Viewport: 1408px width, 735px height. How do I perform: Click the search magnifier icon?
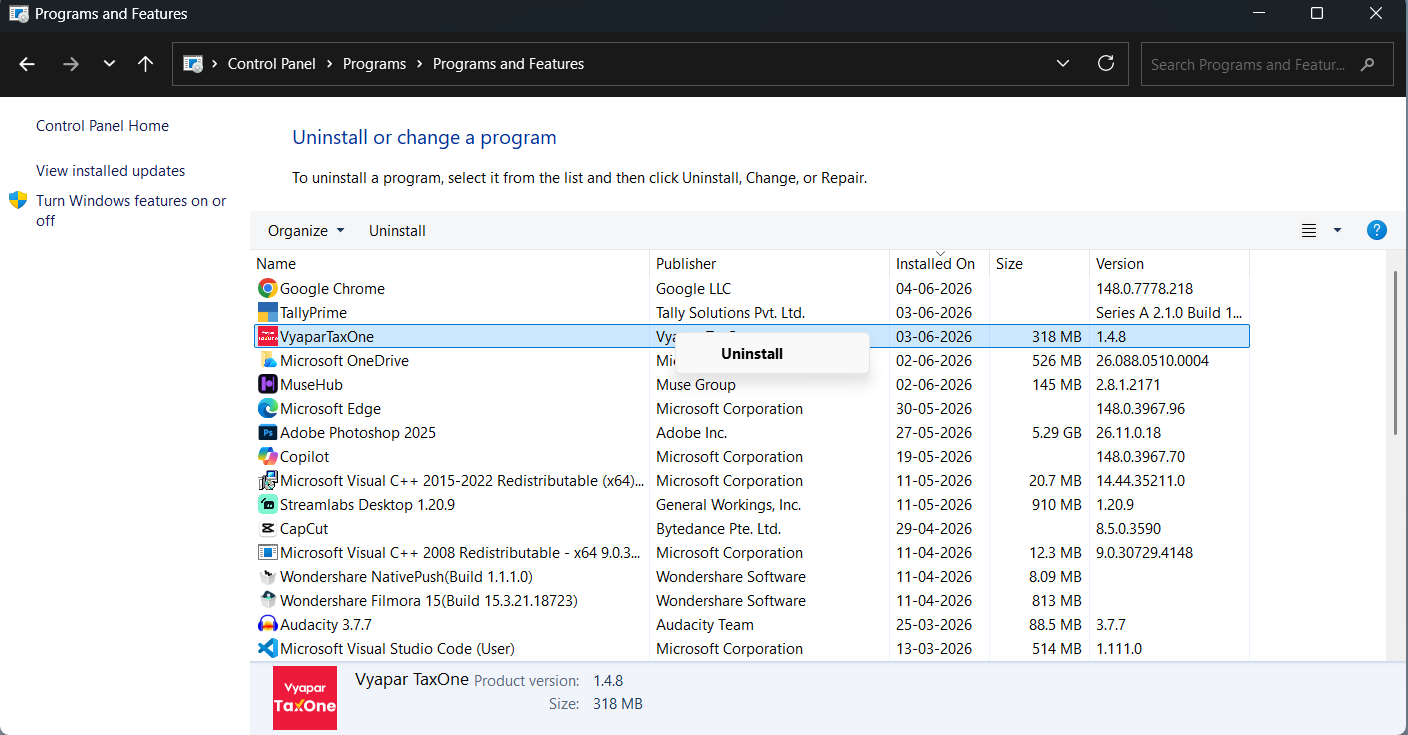(x=1368, y=64)
